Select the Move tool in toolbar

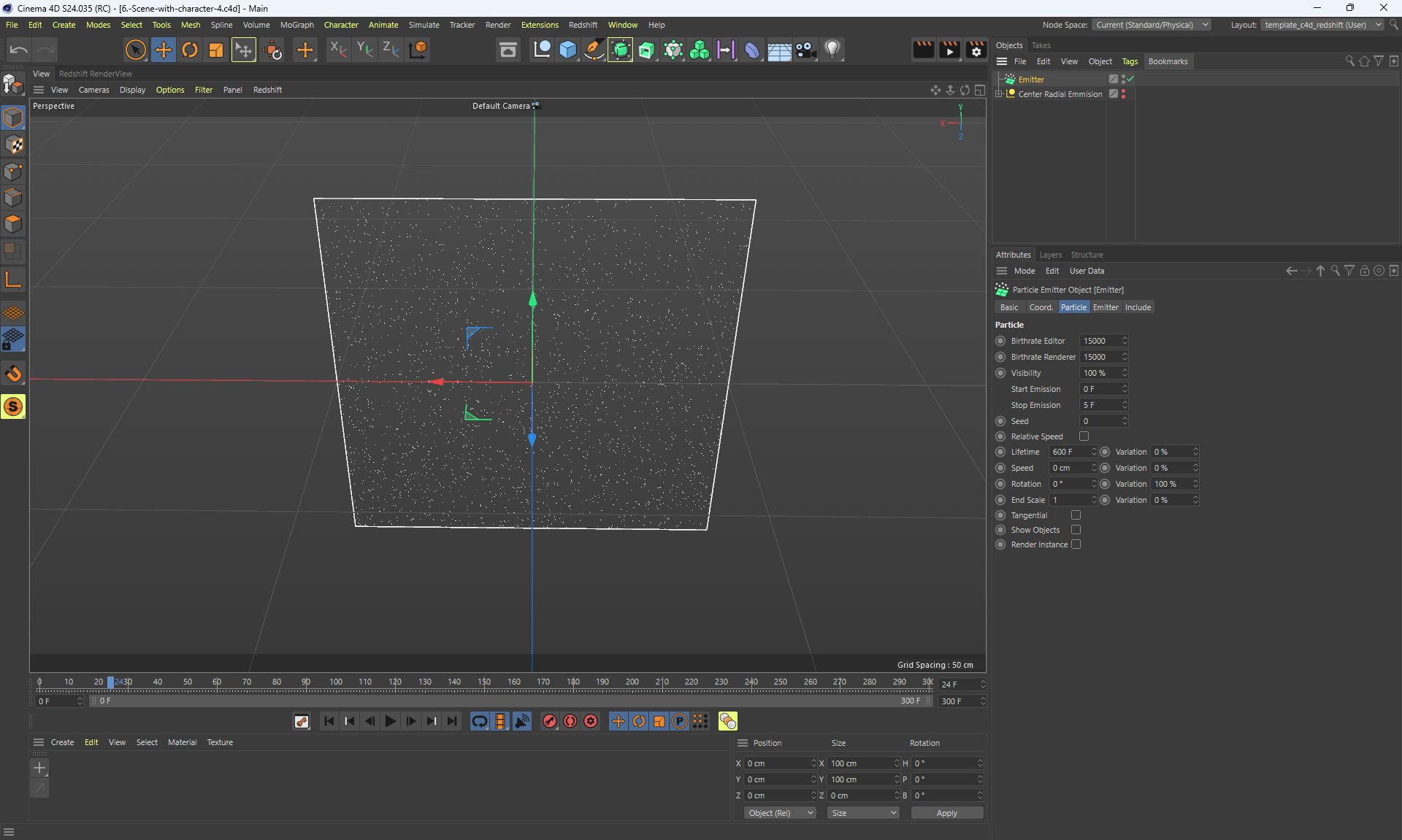tap(164, 50)
